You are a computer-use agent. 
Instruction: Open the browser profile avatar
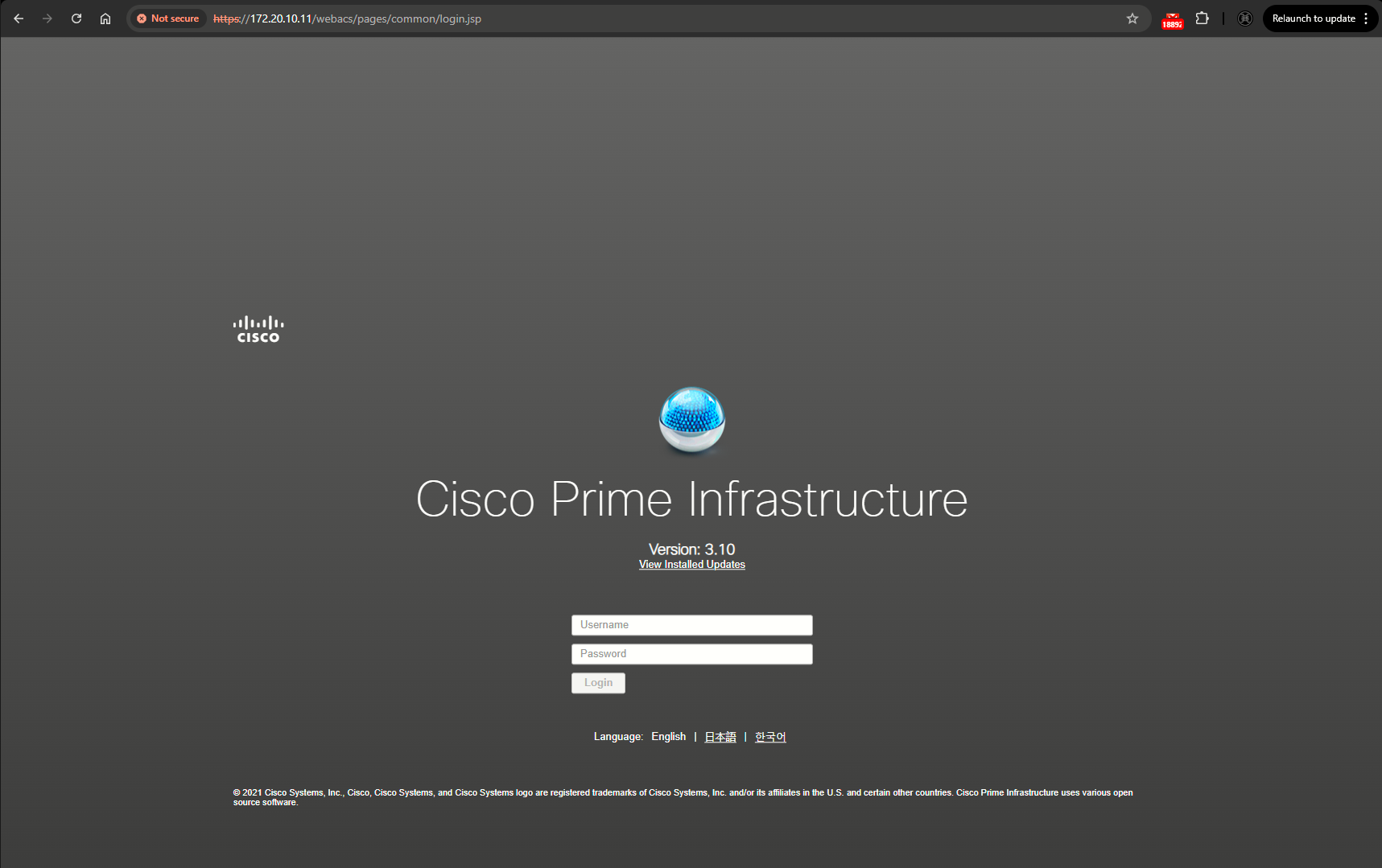tap(1245, 19)
